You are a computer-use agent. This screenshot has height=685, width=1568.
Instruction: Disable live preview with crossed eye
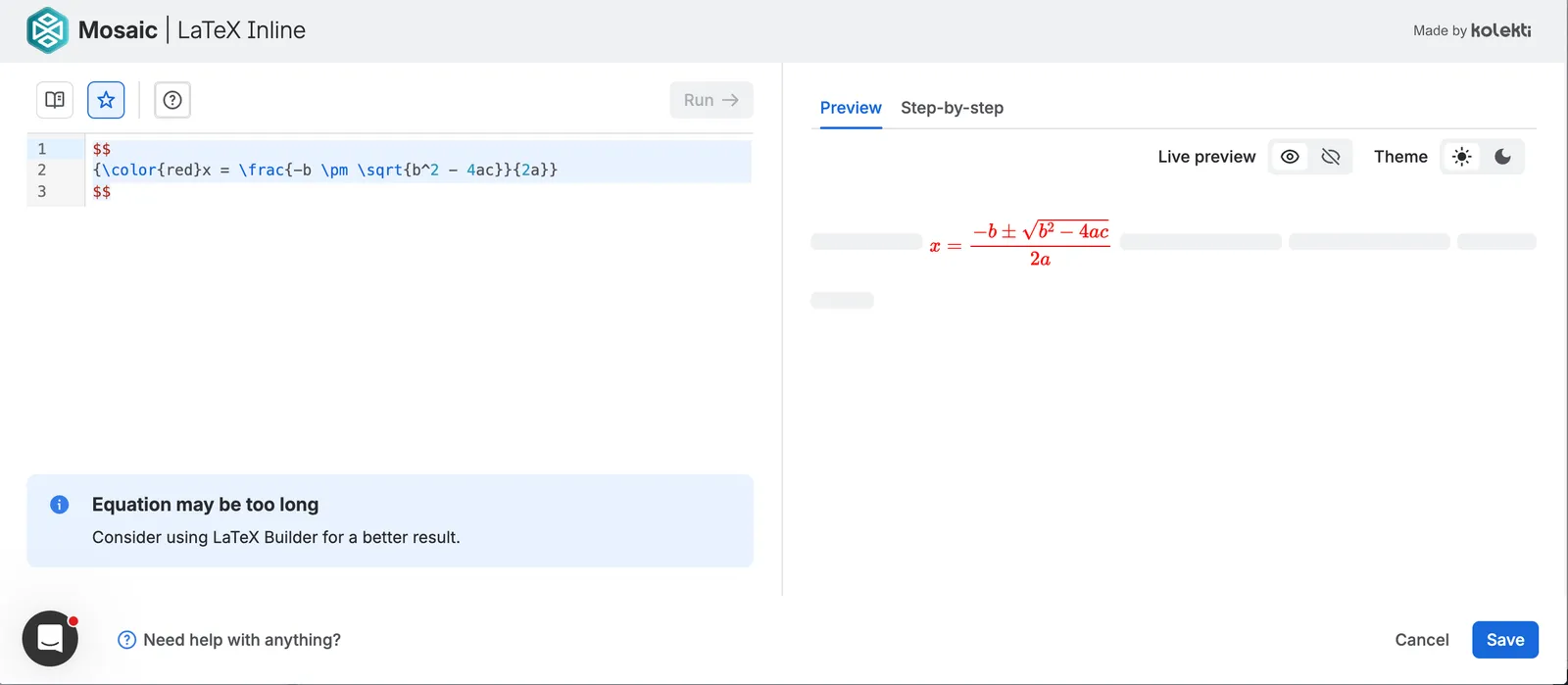pyautogui.click(x=1330, y=157)
